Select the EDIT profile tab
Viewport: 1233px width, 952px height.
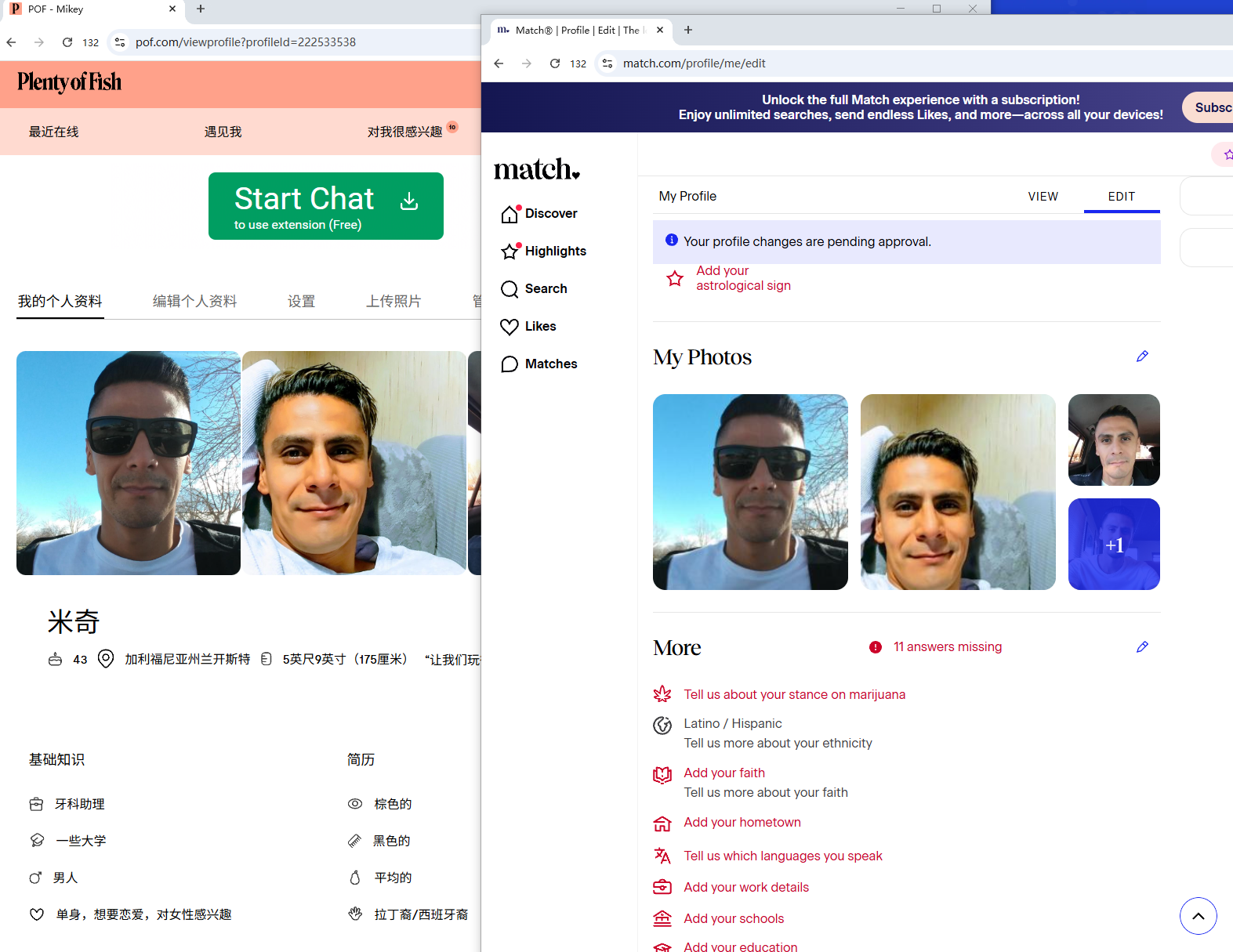[1121, 197]
